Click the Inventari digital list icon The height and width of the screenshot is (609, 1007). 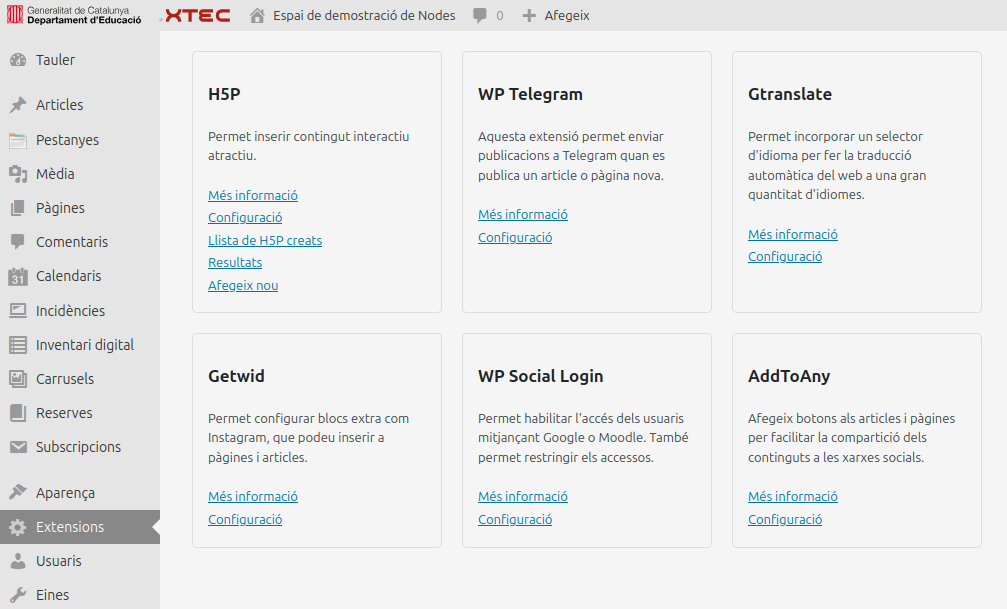pos(18,345)
